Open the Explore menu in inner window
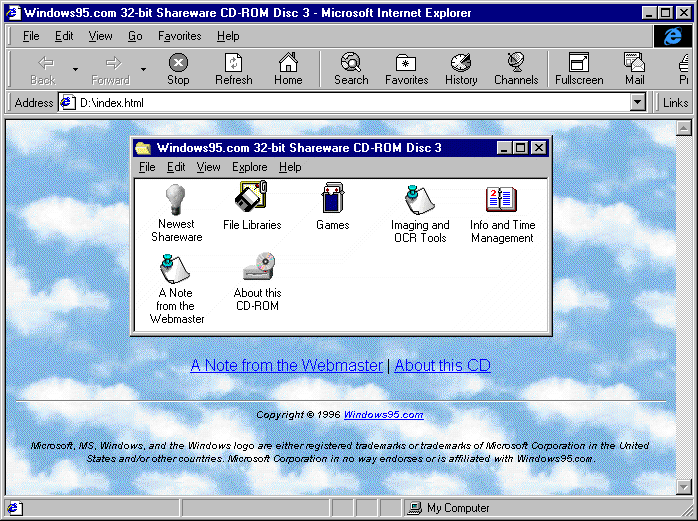This screenshot has width=698, height=521. pos(249,167)
